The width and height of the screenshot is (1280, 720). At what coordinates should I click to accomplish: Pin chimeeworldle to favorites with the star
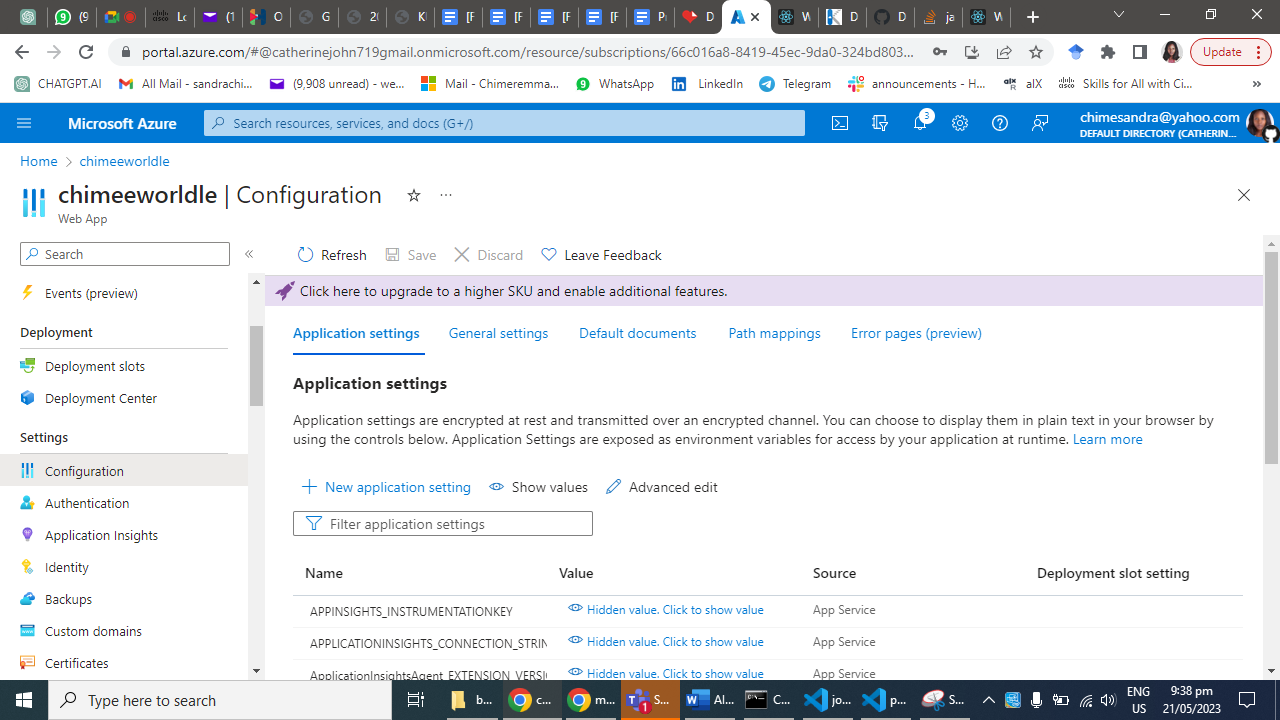[x=414, y=195]
